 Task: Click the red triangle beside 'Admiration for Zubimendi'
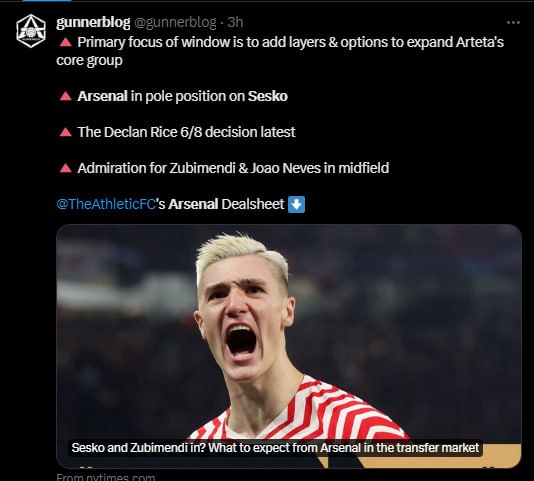tap(65, 168)
